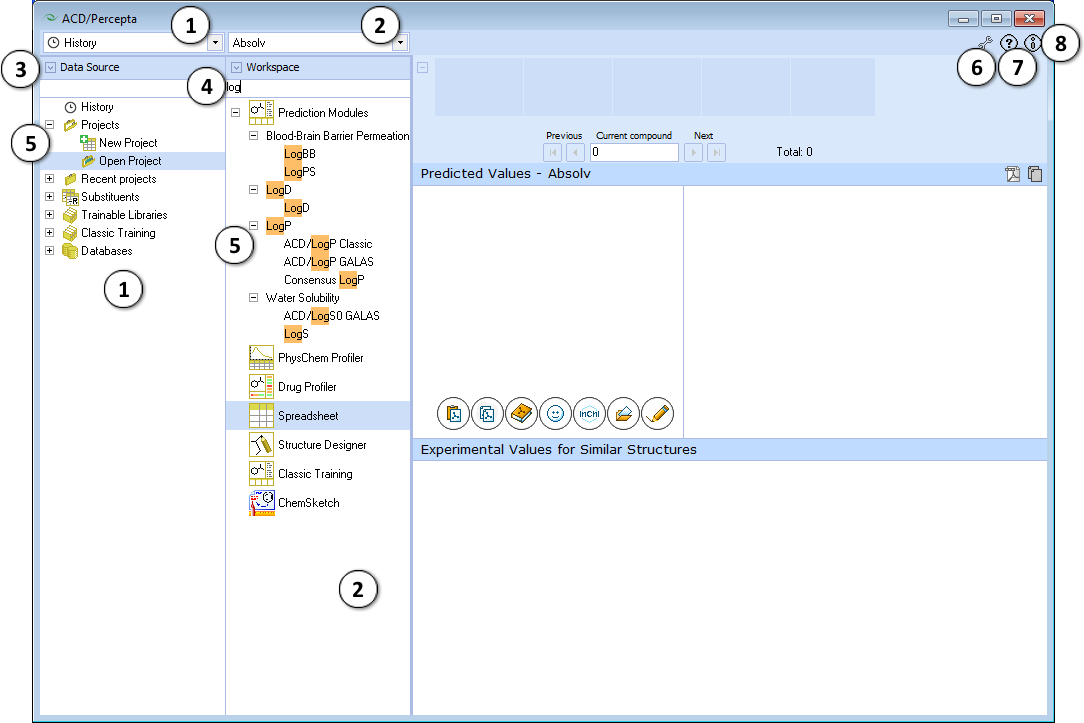Select the ACD/LogP Classic module
The width and height of the screenshot is (1084, 723).
click(328, 244)
